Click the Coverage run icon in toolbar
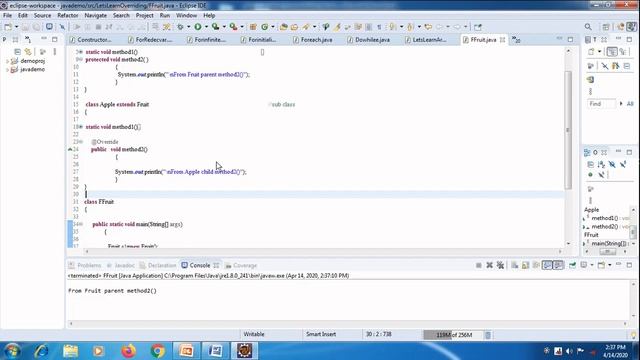Viewport: 640px width, 360px height. pyautogui.click(x=216, y=27)
